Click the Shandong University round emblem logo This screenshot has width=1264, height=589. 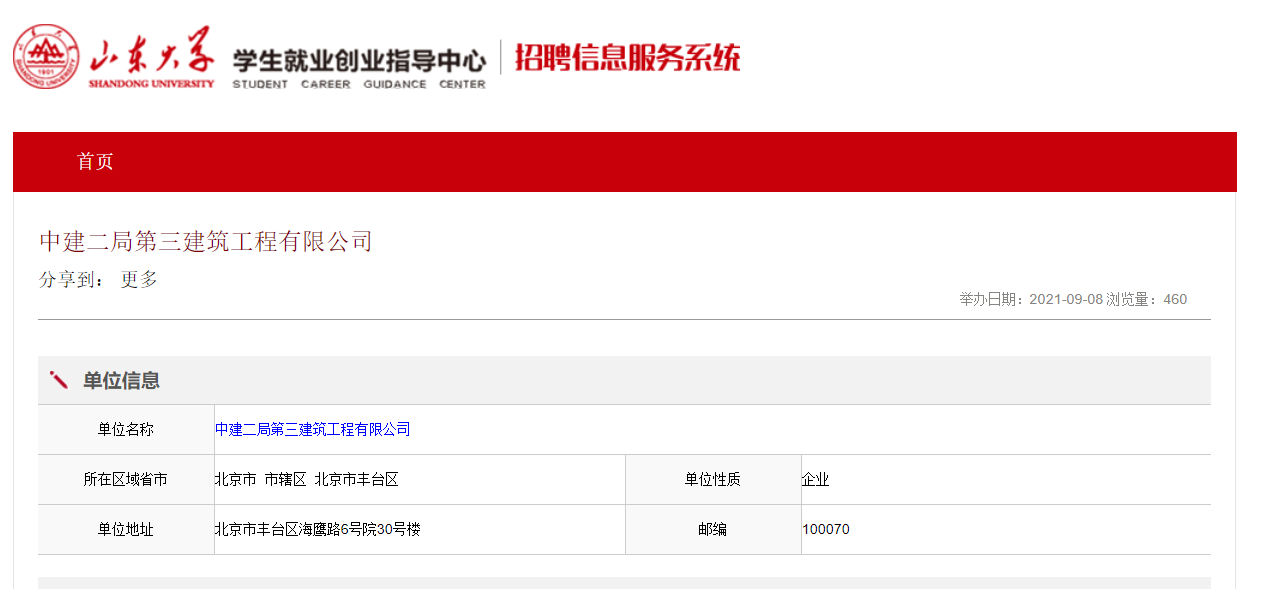(x=45, y=57)
